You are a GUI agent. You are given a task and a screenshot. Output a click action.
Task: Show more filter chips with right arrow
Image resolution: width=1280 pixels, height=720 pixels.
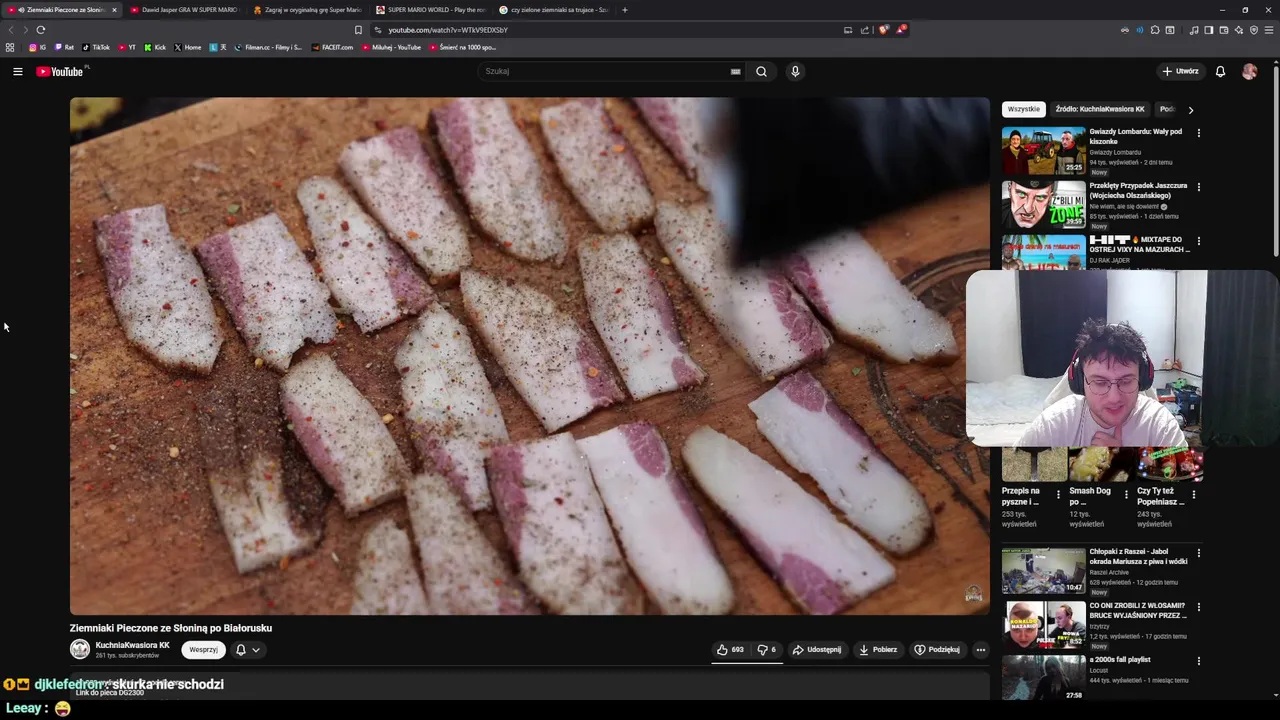[1190, 109]
